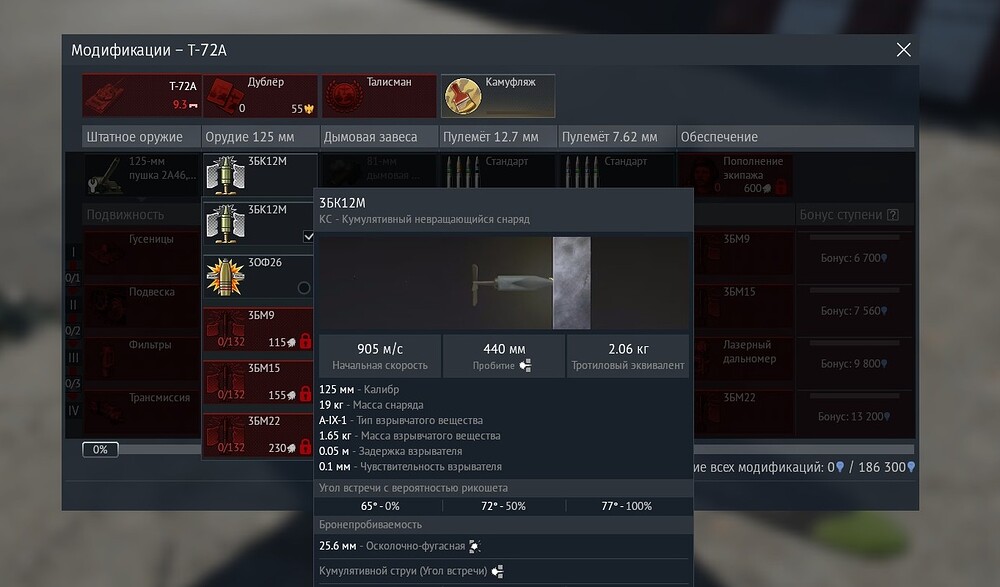Click the 1.65 кг explosive mass line
The width and height of the screenshot is (1000, 587).
pyautogui.click(x=409, y=435)
